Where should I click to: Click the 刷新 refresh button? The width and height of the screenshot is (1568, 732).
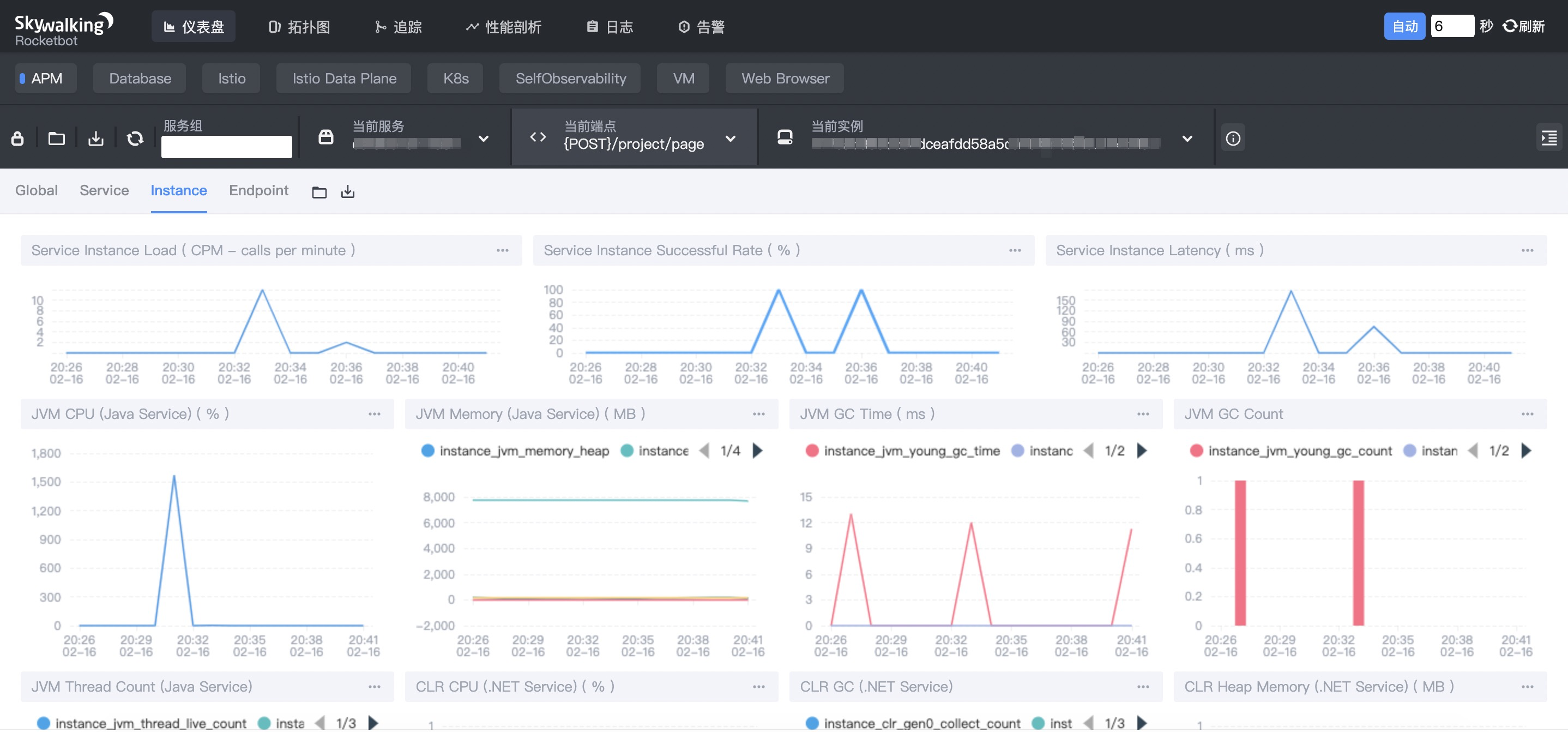tap(1524, 27)
